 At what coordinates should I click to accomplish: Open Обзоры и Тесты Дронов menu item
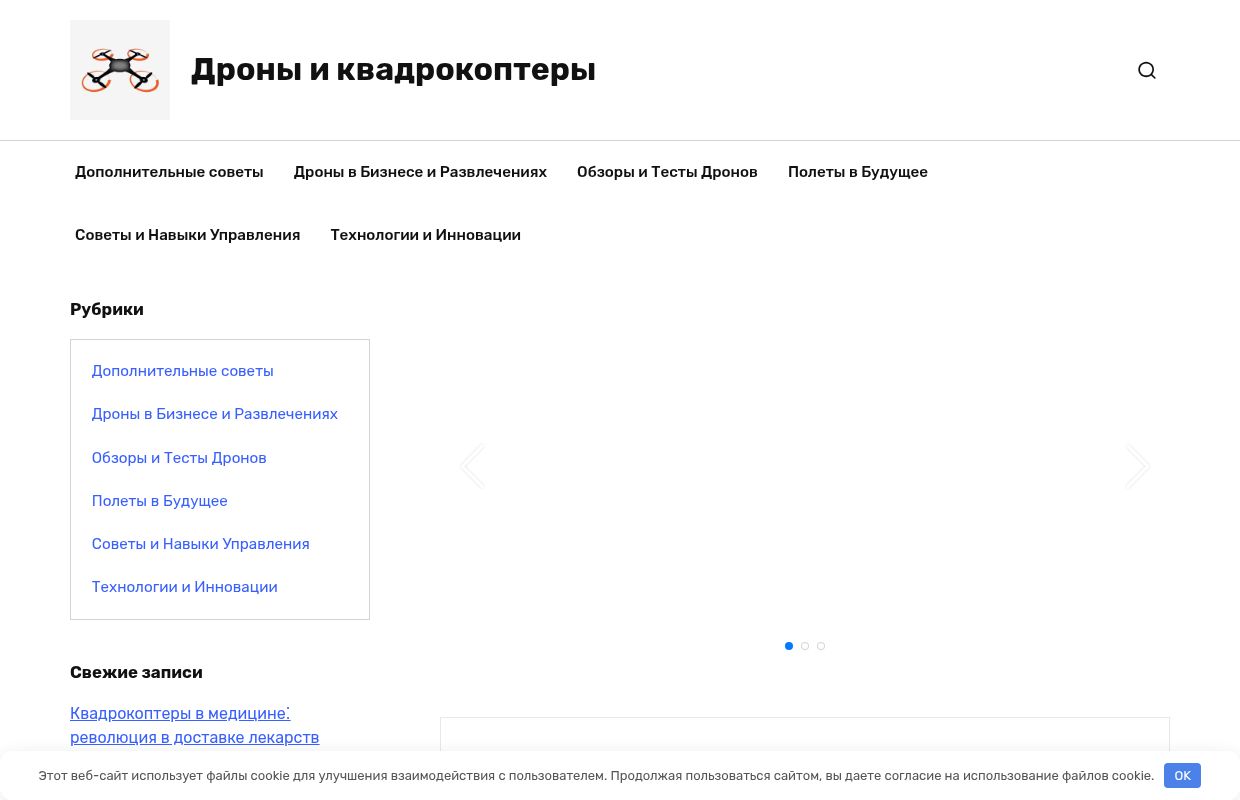[x=667, y=172]
